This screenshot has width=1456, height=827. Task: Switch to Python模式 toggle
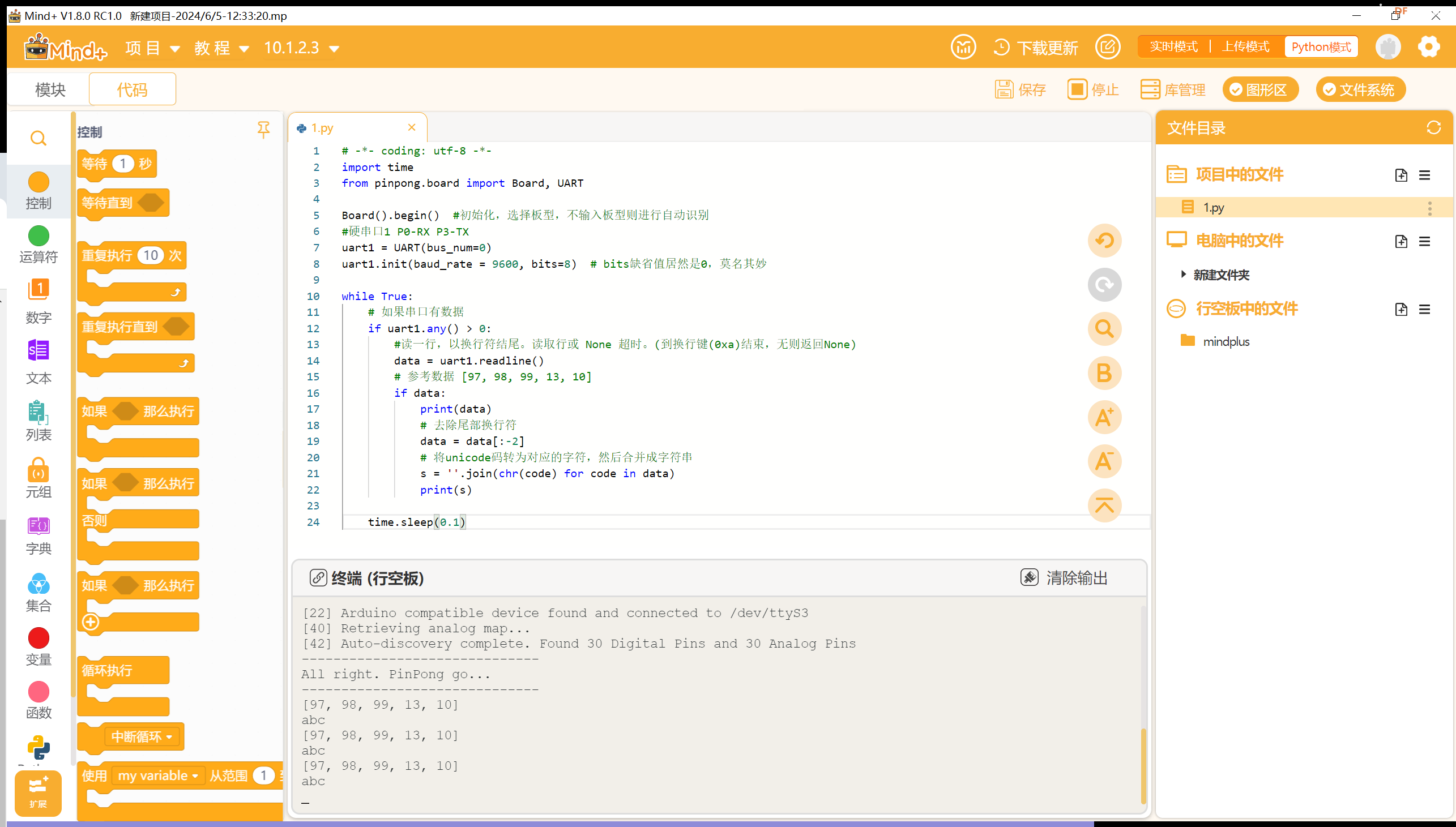tap(1319, 47)
